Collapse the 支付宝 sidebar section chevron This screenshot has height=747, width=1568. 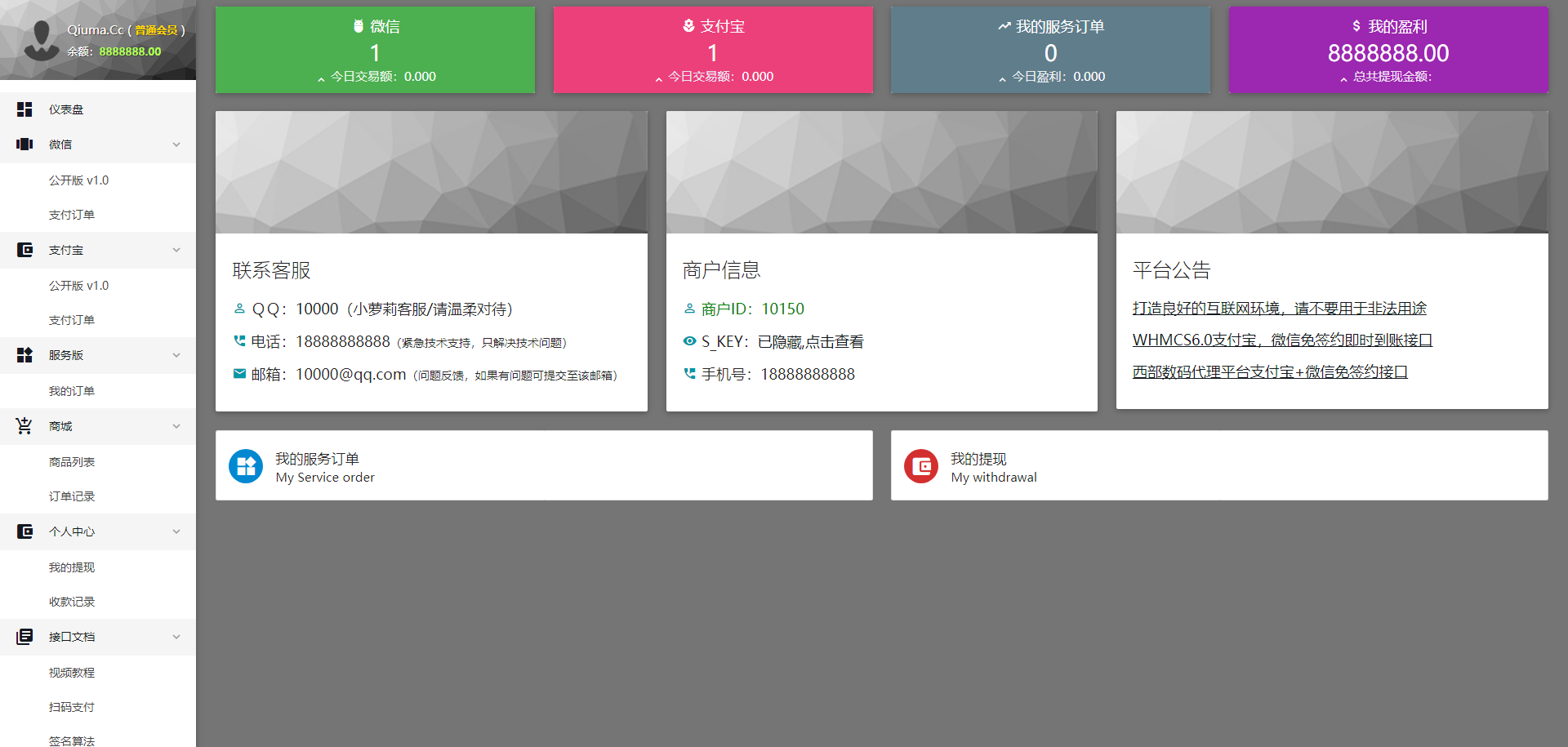pyautogui.click(x=176, y=250)
